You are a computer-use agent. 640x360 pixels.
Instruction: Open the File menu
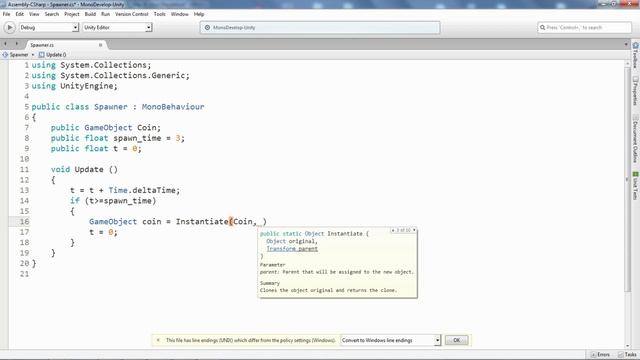click(7, 14)
